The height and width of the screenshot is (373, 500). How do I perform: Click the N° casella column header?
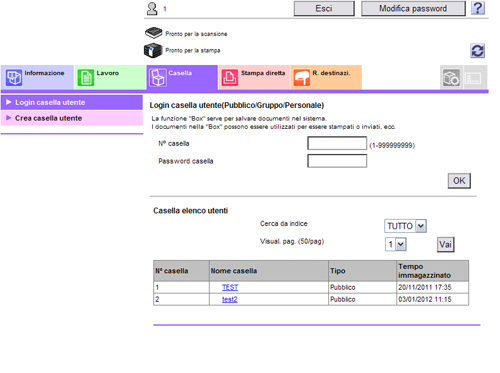(181, 271)
